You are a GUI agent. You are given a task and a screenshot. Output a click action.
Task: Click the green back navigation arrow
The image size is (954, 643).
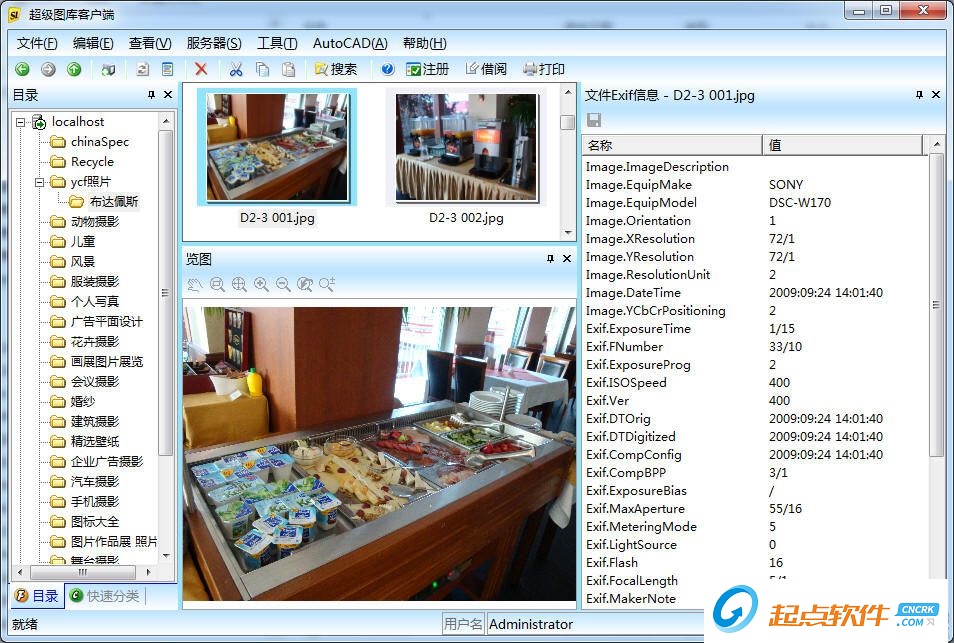click(x=22, y=68)
